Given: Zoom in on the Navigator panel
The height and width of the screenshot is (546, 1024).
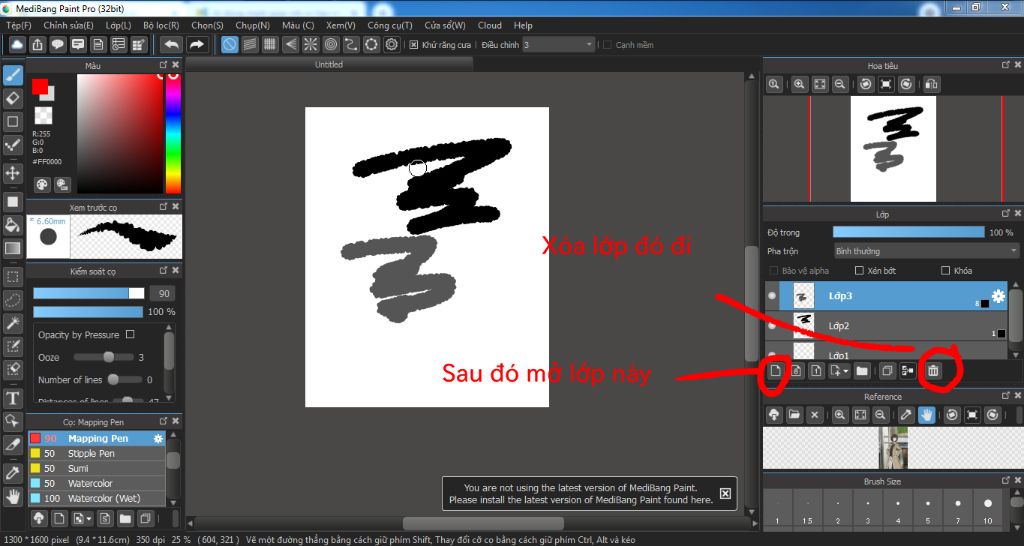Looking at the screenshot, I should tap(799, 84).
